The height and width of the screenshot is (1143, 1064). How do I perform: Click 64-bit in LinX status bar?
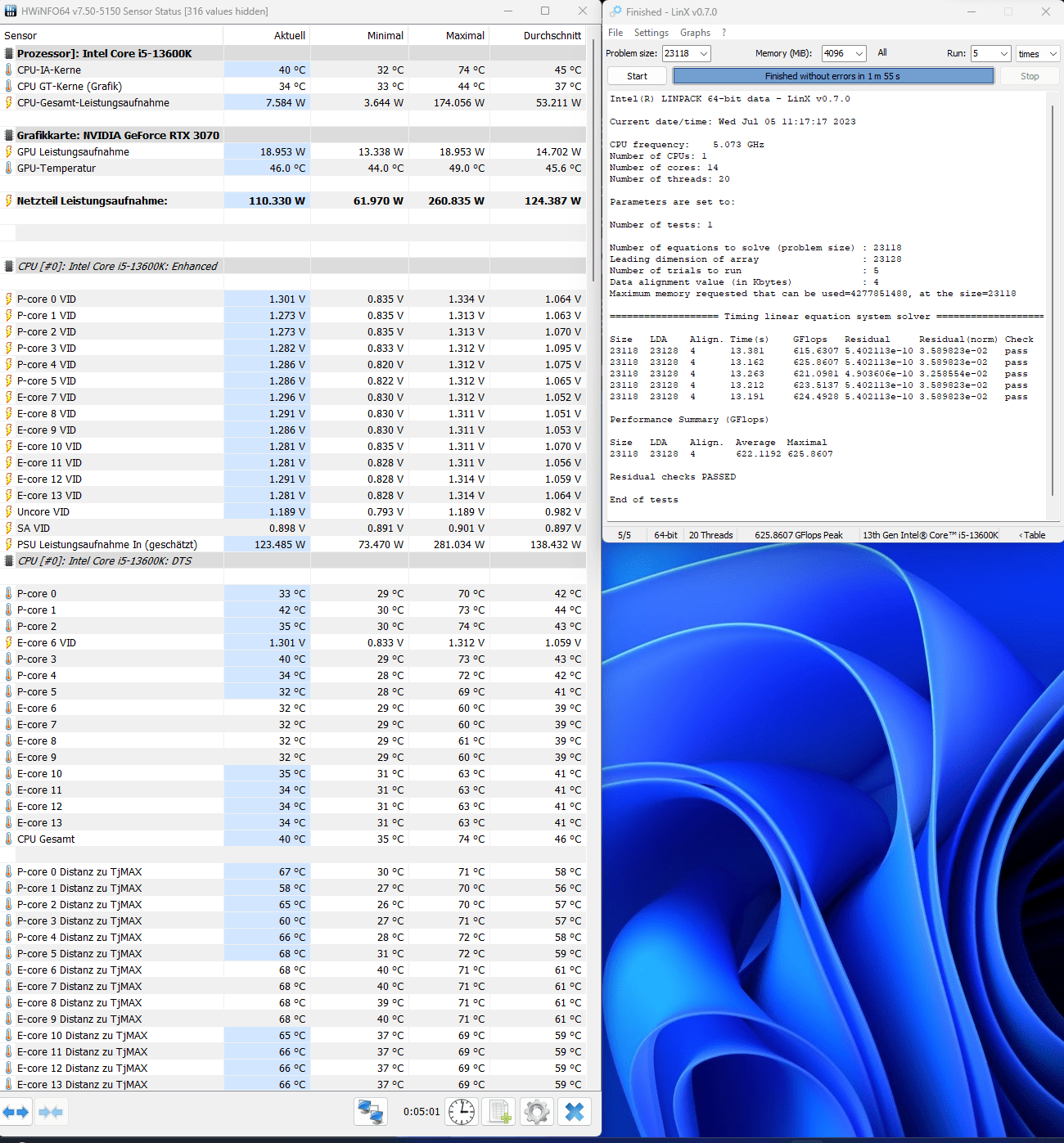665,535
